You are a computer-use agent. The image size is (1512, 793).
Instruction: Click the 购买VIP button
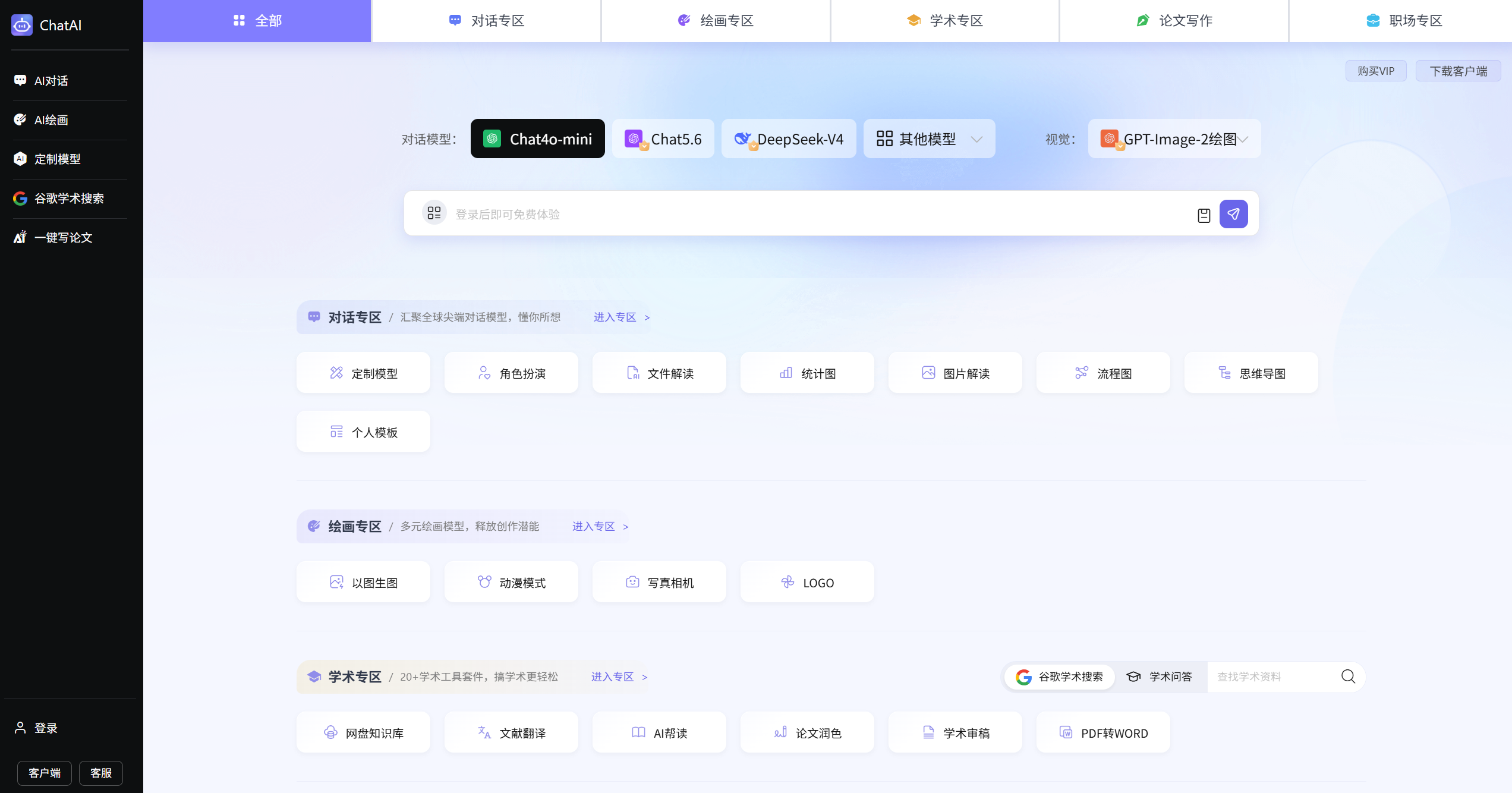(x=1376, y=71)
